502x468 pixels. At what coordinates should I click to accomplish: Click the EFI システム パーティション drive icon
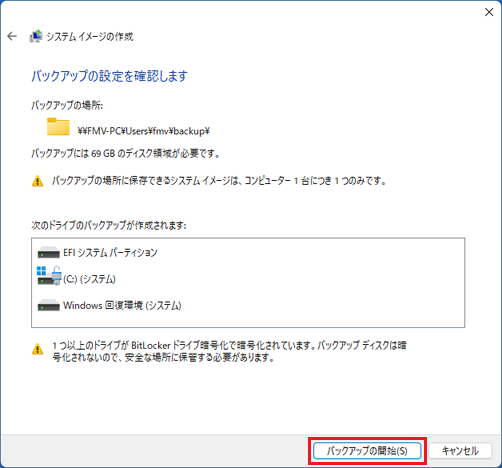pyautogui.click(x=49, y=253)
